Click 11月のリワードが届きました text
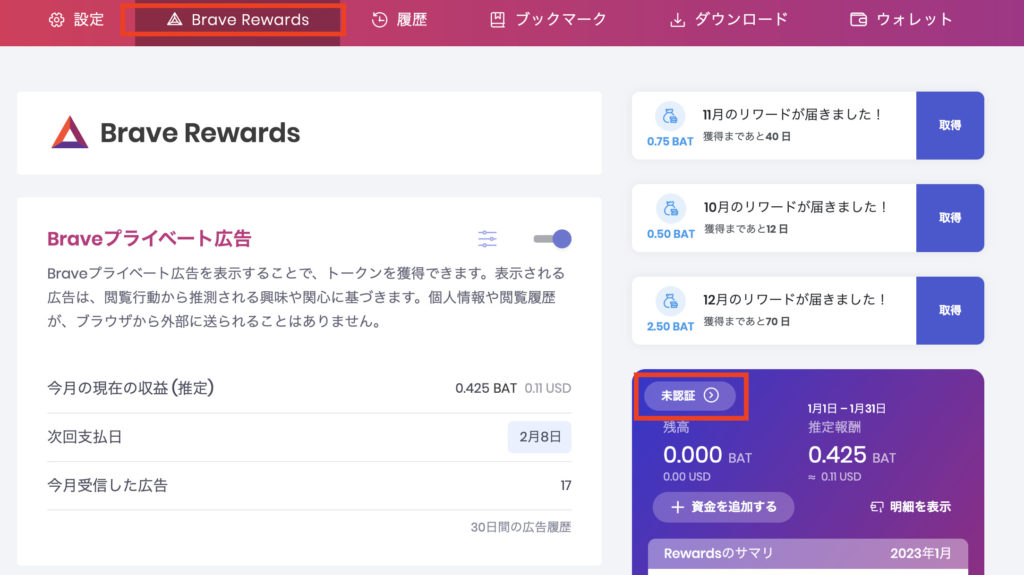Screen dimensions: 1024x575 coord(794,114)
